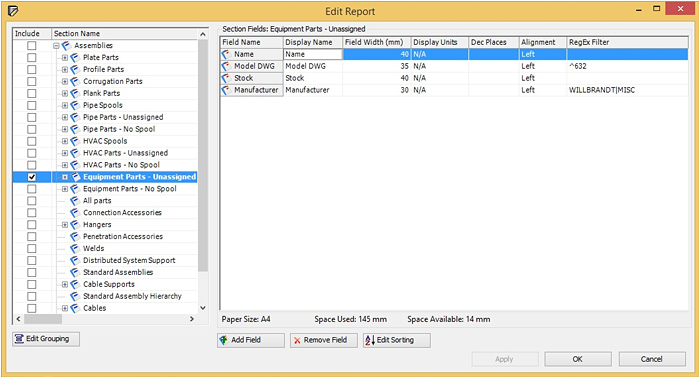Image resolution: width=700 pixels, height=377 pixels.
Task: Click the Cable Supports section icon
Action: (75, 284)
